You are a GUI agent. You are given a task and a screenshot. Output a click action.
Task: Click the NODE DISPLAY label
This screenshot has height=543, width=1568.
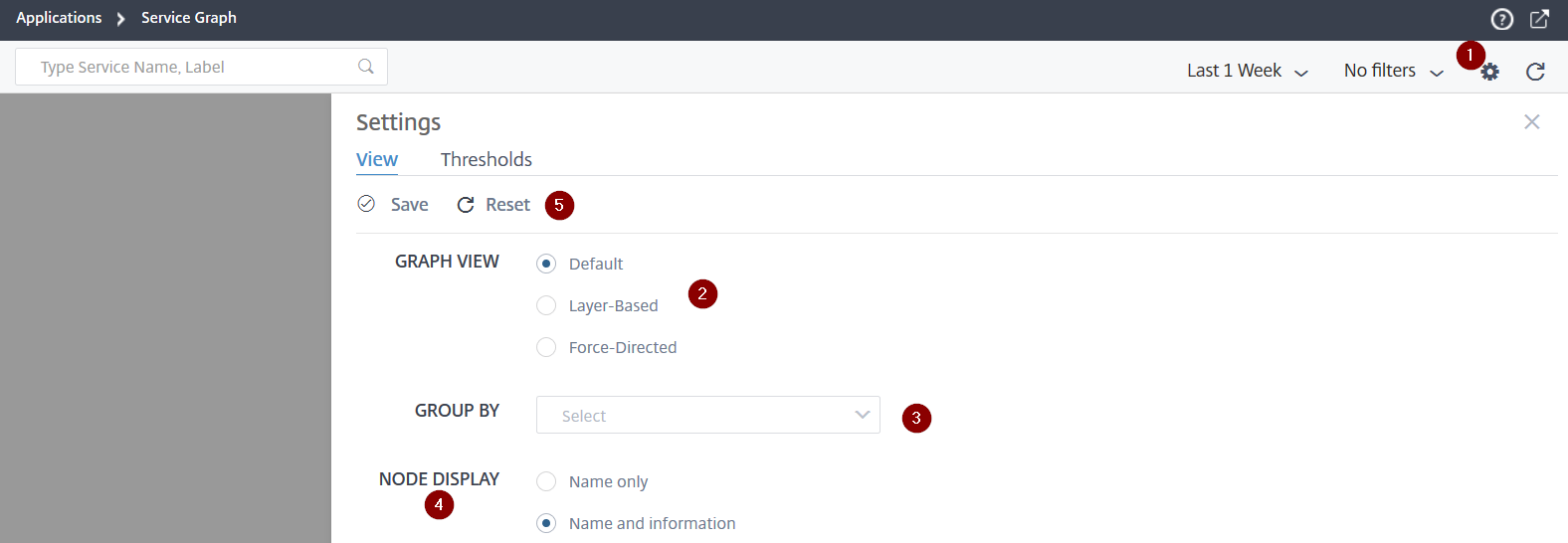pyautogui.click(x=439, y=479)
